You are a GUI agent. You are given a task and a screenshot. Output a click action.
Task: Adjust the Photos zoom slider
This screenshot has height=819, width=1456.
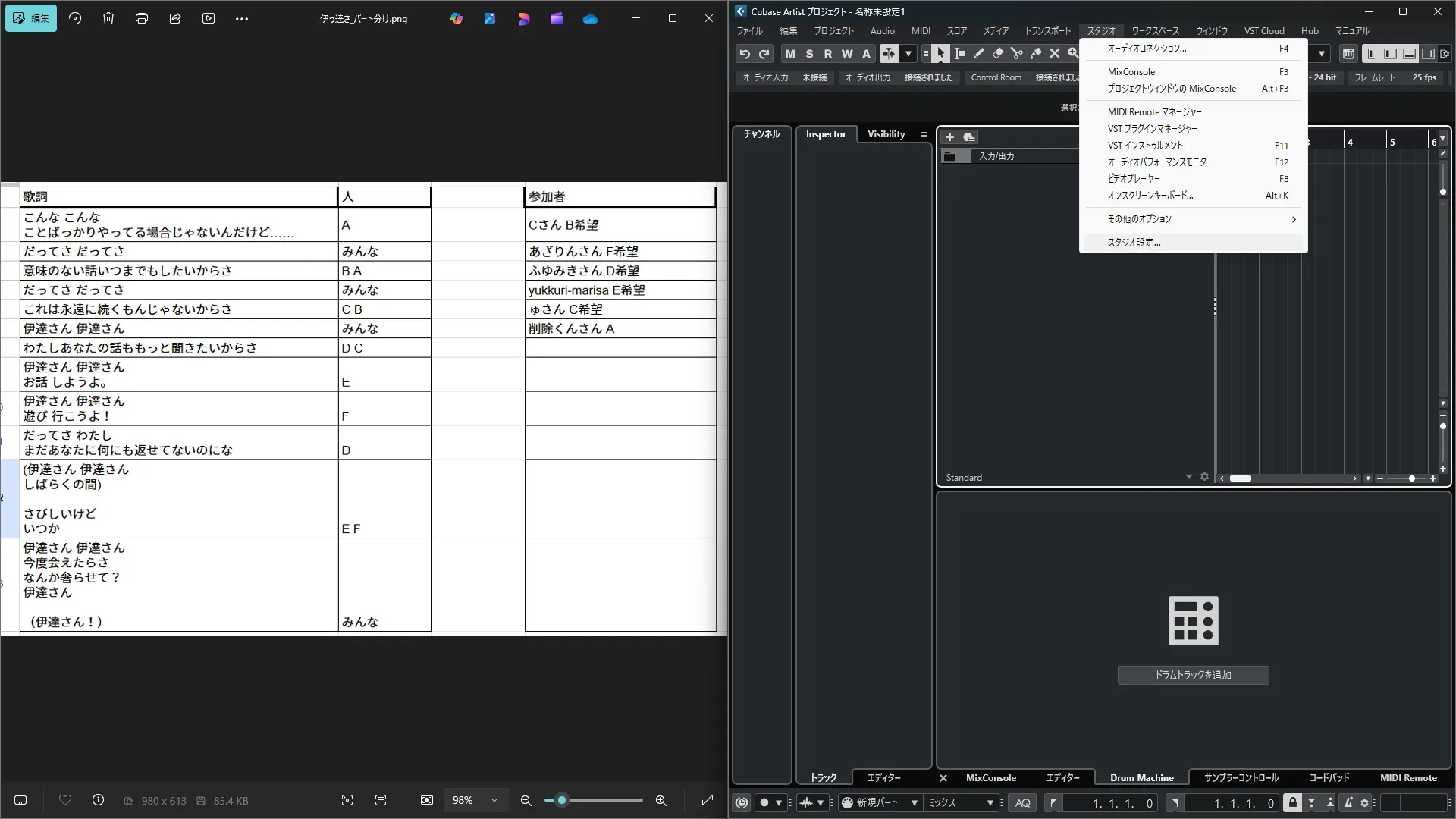[562, 800]
